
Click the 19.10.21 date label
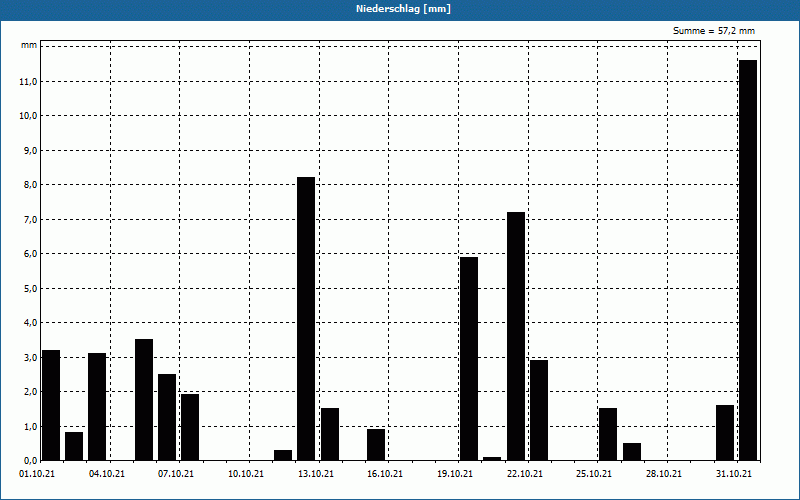(455, 474)
